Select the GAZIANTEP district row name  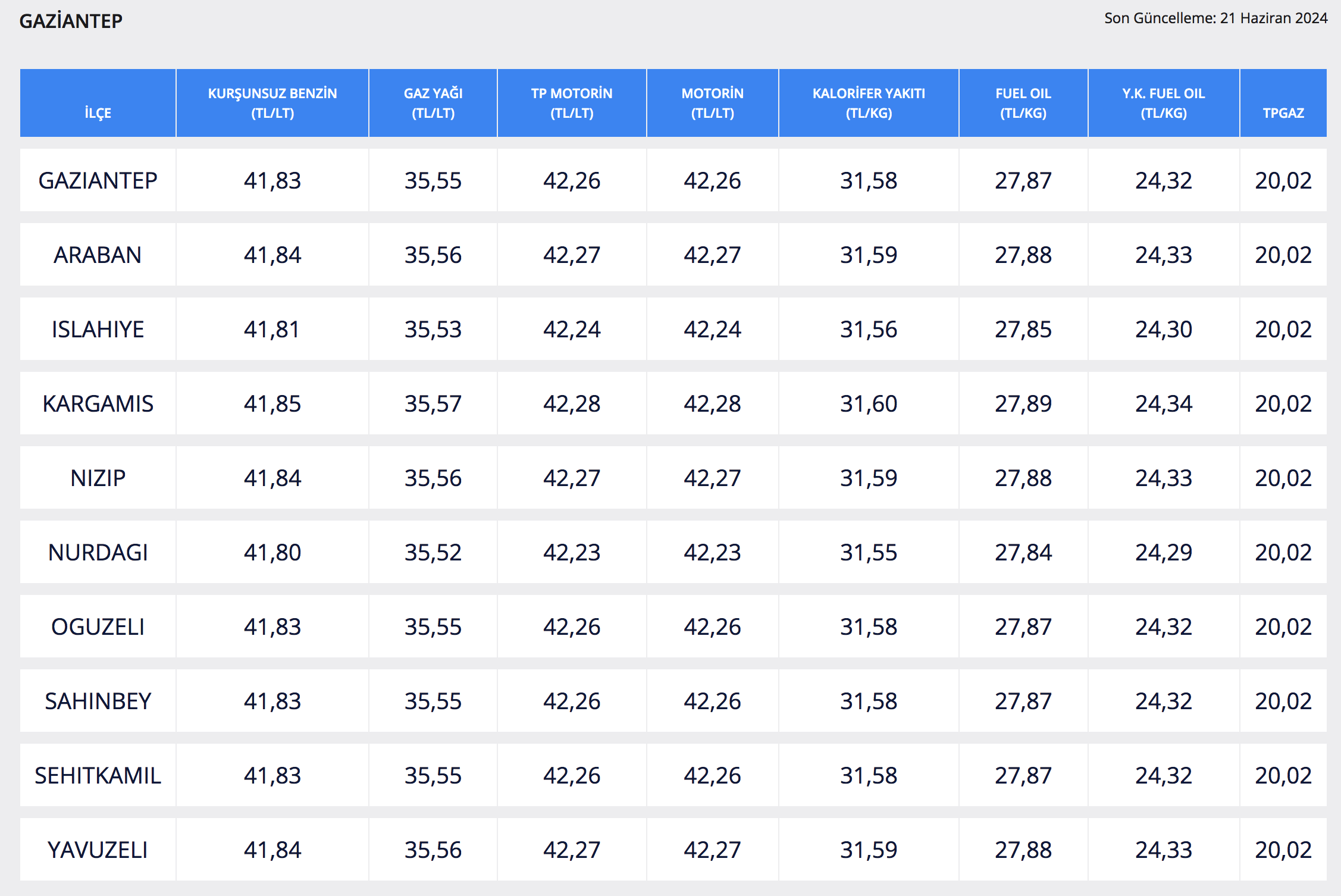[x=98, y=180]
